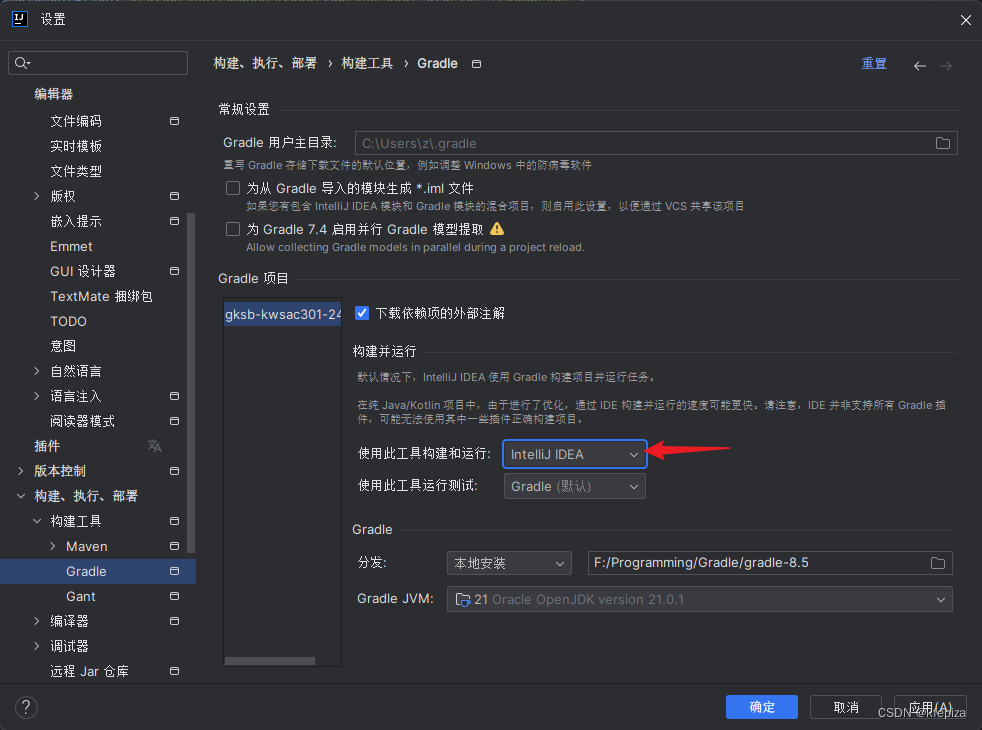Open Gradle JVM dropdown
This screenshot has width=982, height=730.
(x=700, y=599)
